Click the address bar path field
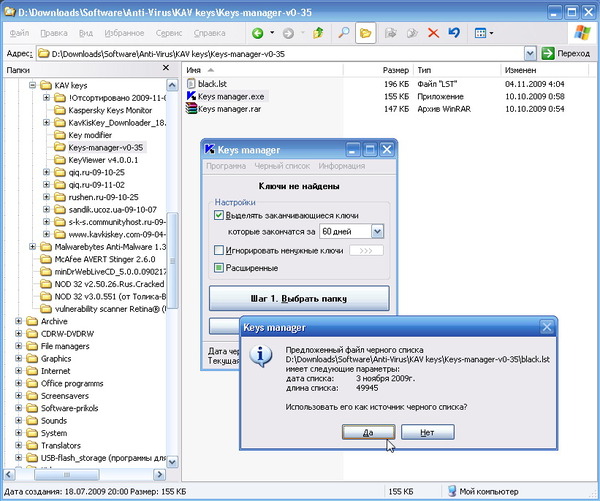The height and width of the screenshot is (501, 600). pyautogui.click(x=280, y=54)
